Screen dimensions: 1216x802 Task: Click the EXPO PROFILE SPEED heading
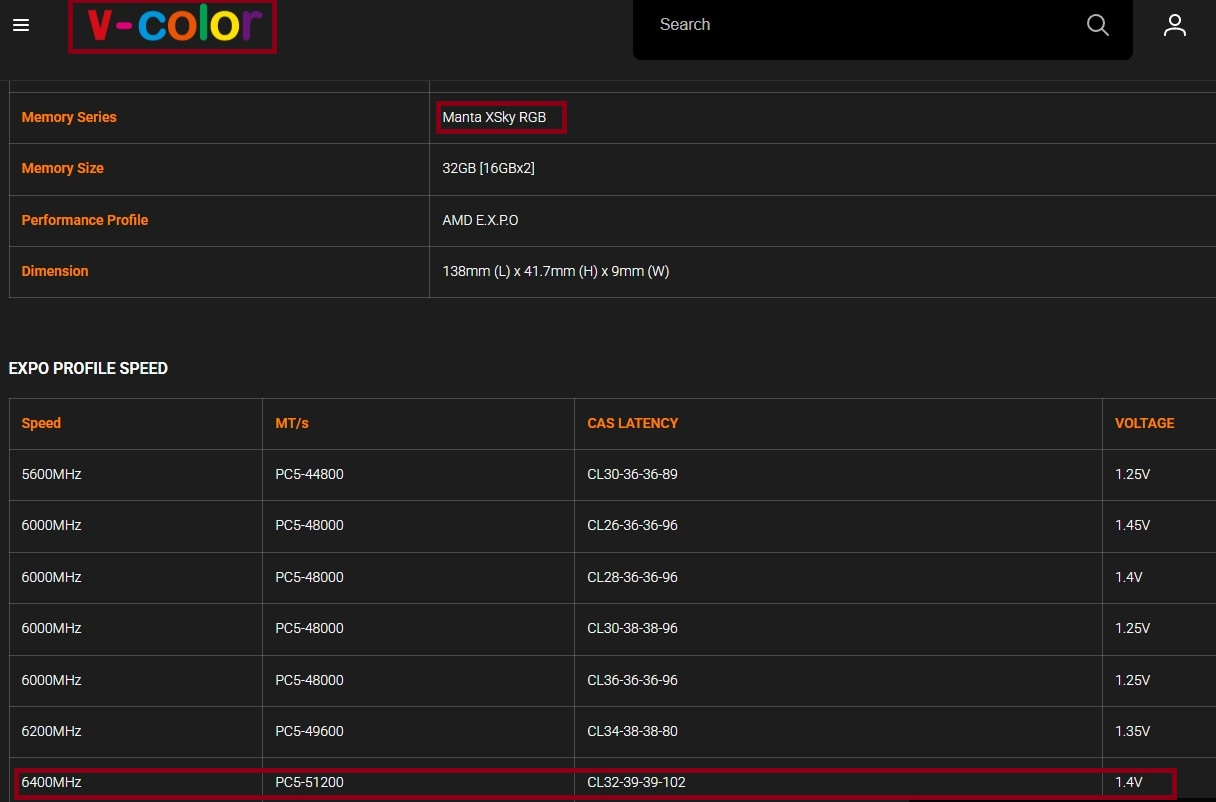[88, 368]
